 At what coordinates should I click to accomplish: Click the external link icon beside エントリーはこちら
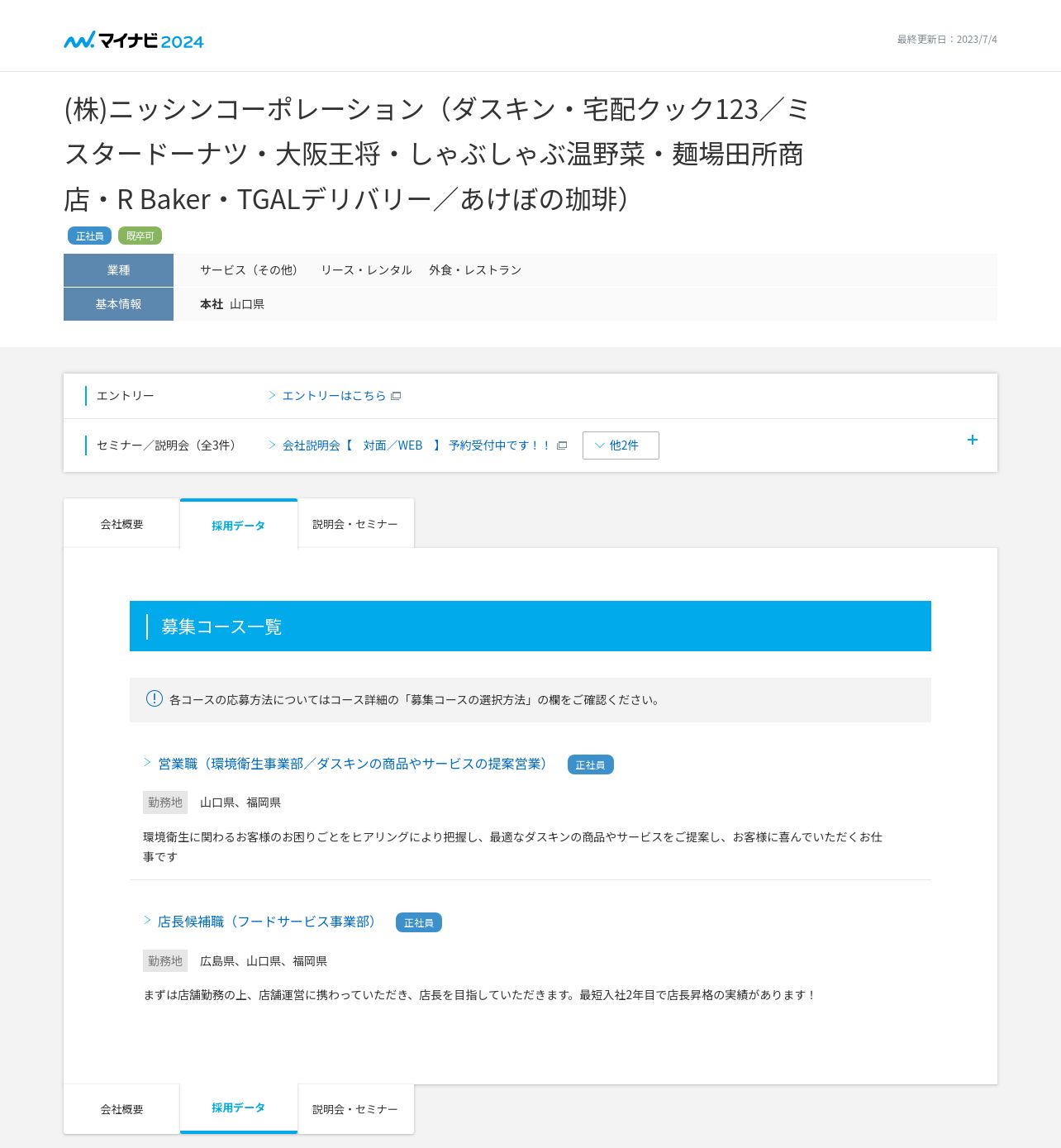396,396
